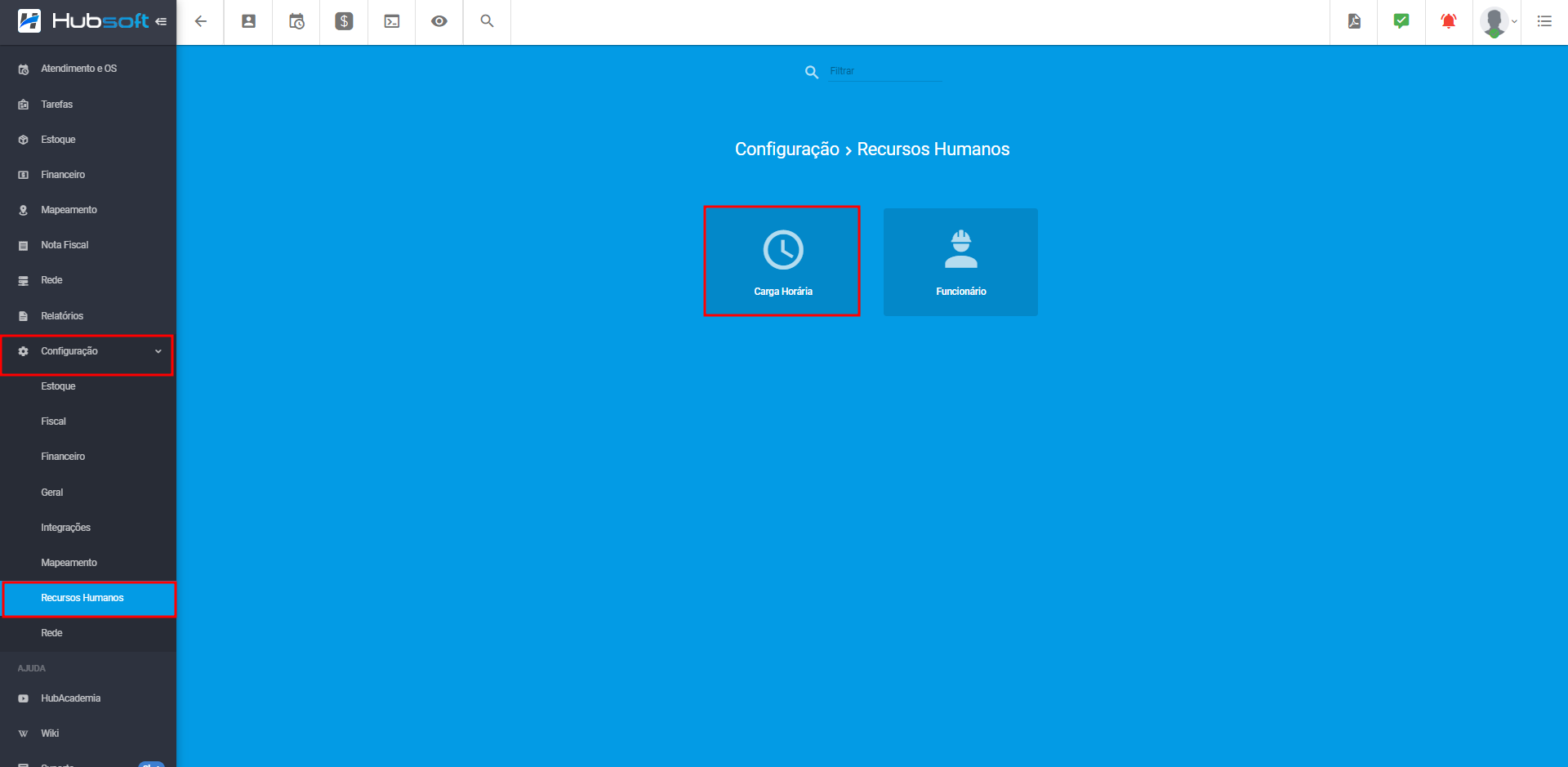Viewport: 1568px width, 767px height.
Task: Select Geral under Configuração
Action: [x=88, y=493]
